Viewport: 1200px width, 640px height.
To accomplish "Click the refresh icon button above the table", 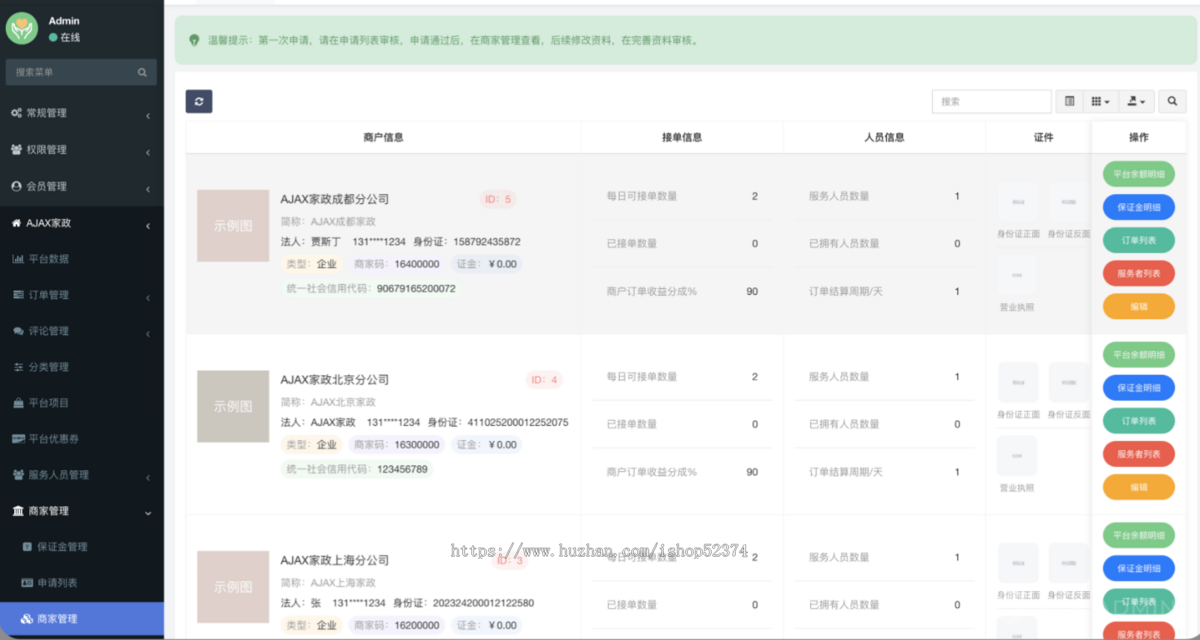I will 199,101.
